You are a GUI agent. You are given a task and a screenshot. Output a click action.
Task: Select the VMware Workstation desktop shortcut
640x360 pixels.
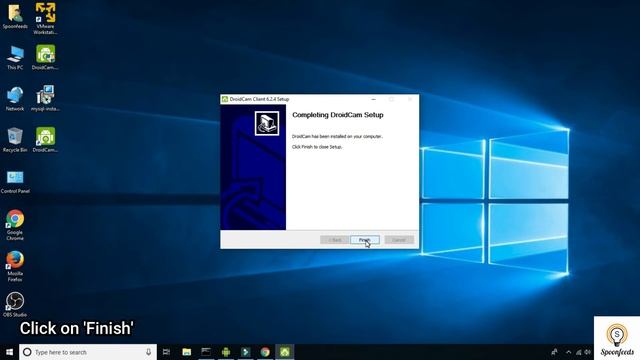click(x=45, y=18)
